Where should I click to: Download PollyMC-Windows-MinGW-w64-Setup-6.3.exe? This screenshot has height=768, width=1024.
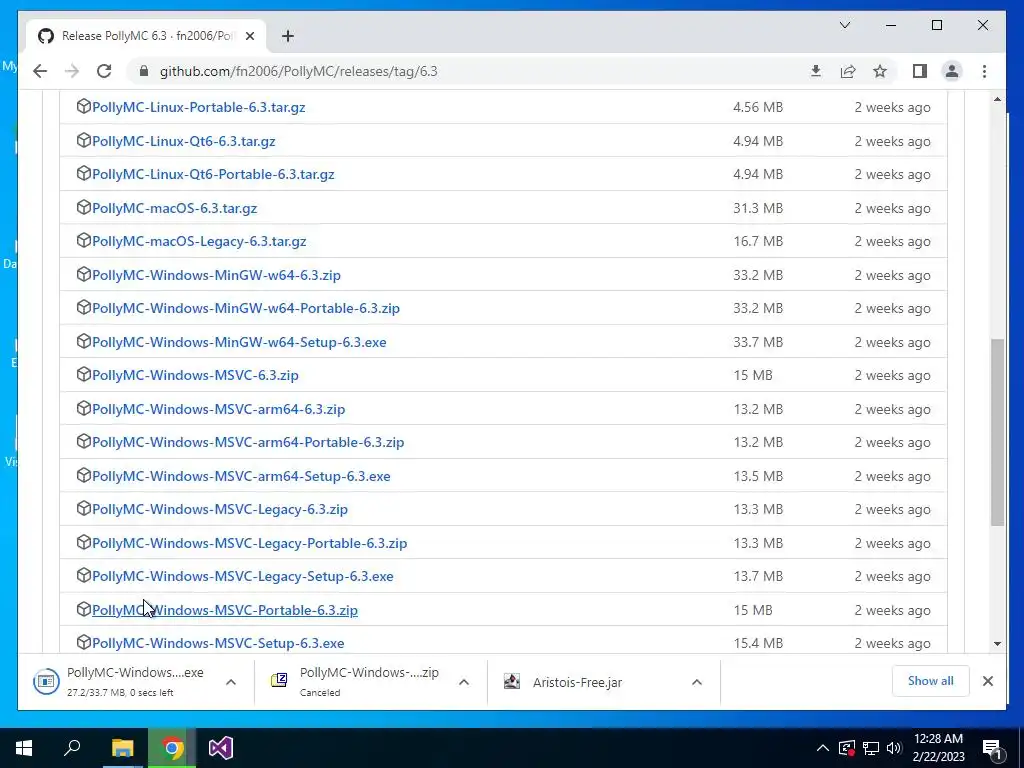[x=239, y=342]
